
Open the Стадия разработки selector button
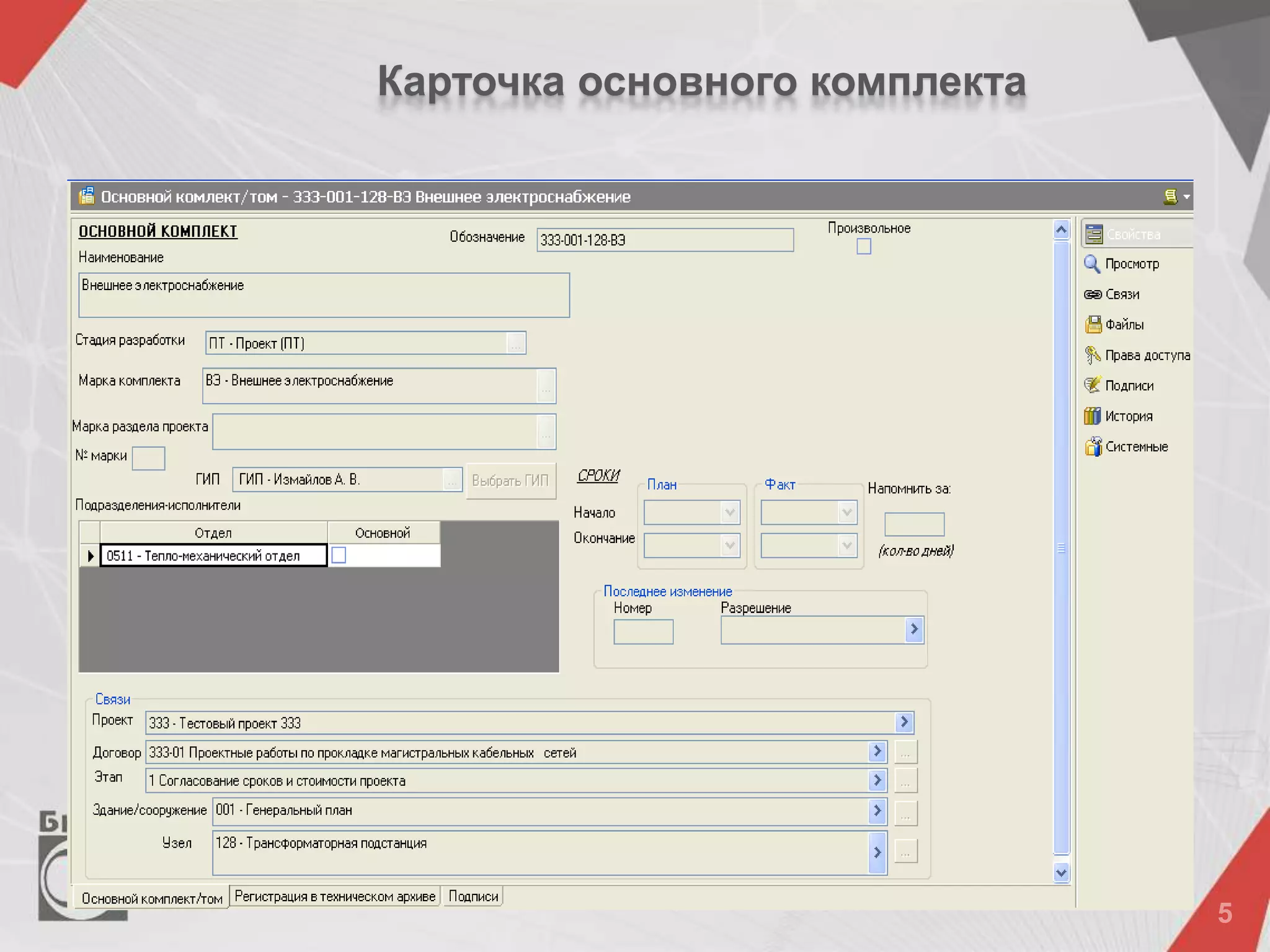(516, 343)
